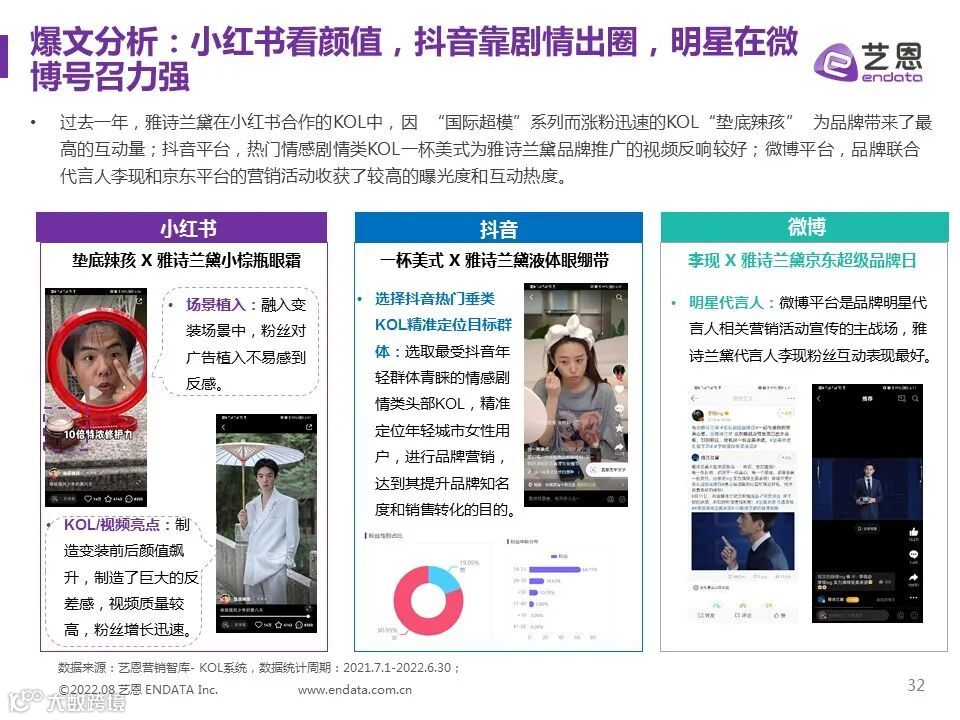
Task: Click the "垫底辣孩 X 雅诗兰黛小棕瓶眼霜" heading
Action: click(x=187, y=261)
